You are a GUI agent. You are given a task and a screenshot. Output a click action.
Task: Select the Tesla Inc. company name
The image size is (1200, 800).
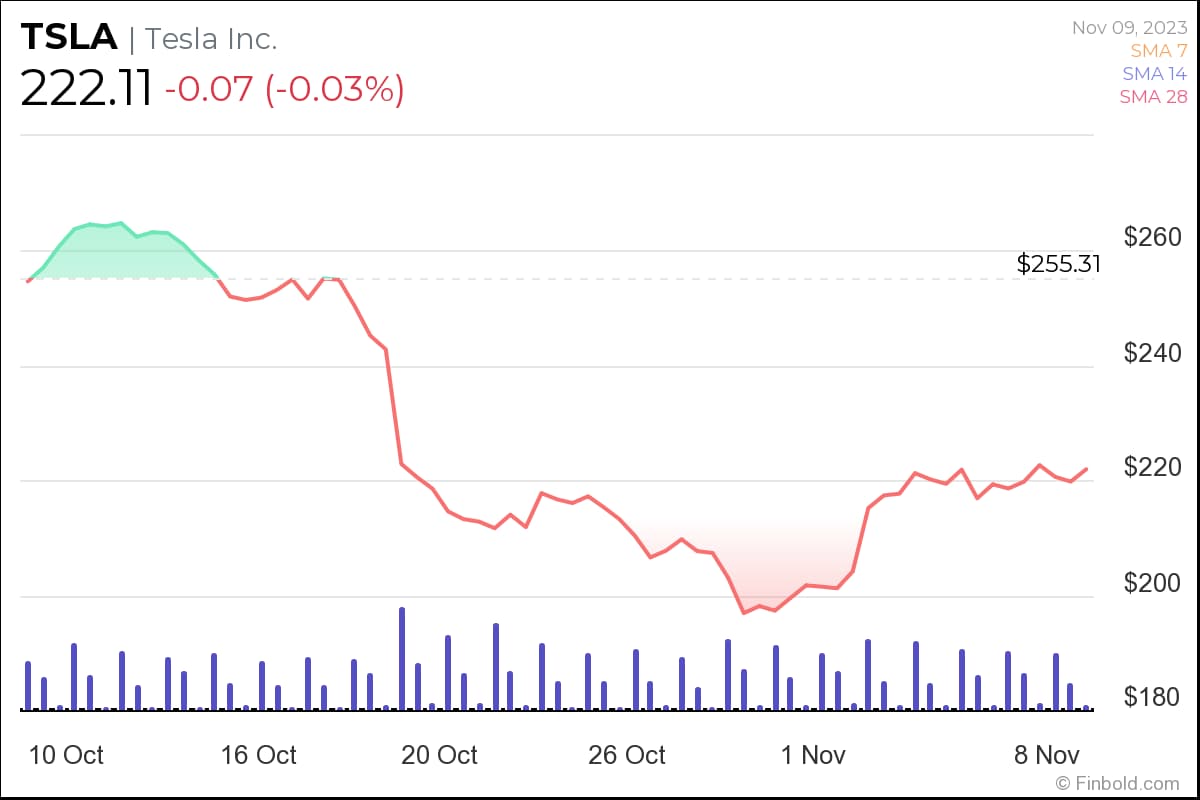click(x=211, y=39)
